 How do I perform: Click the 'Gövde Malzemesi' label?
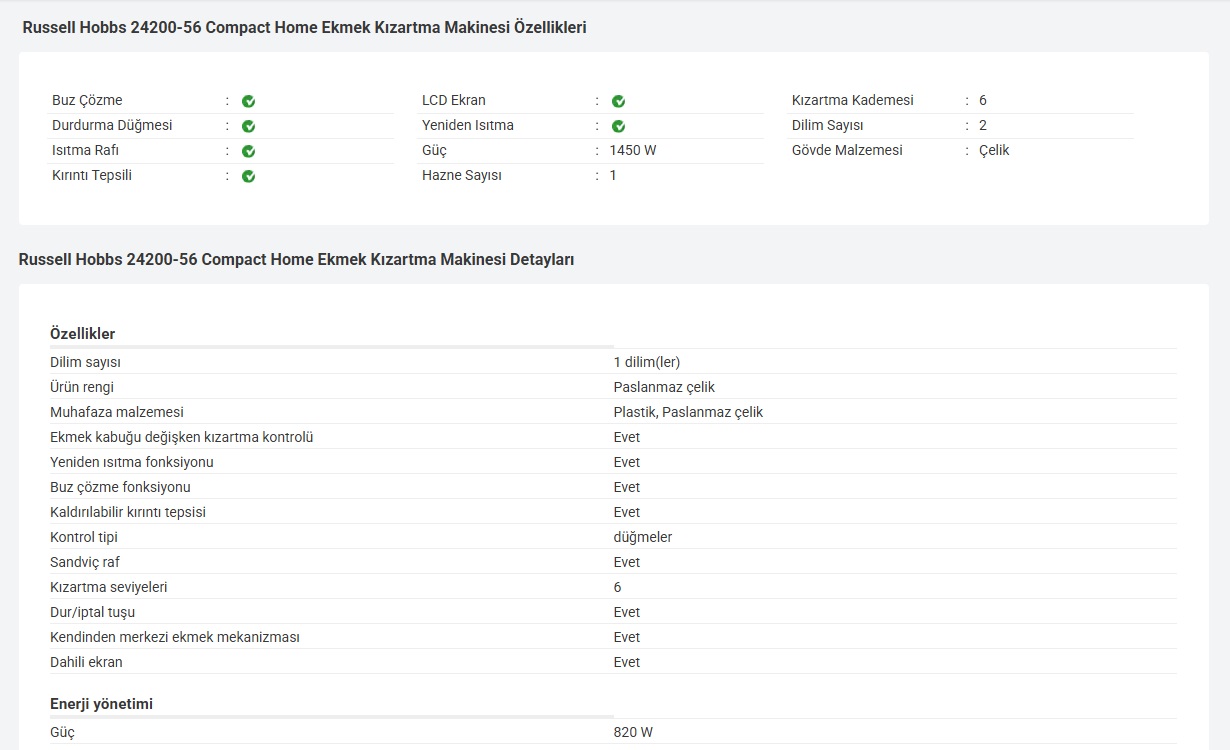[847, 150]
